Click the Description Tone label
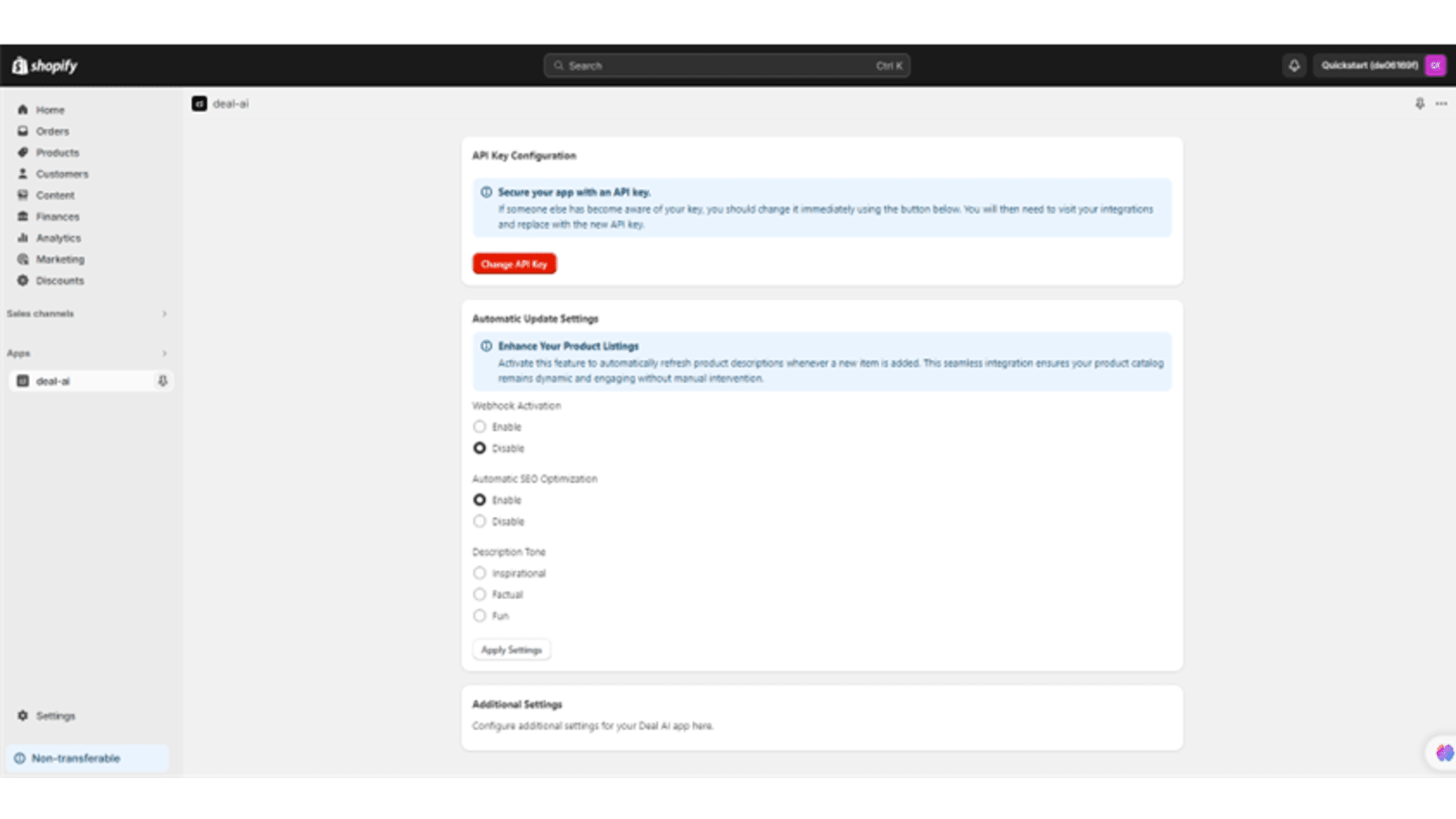The width and height of the screenshot is (1456, 819). tap(509, 551)
